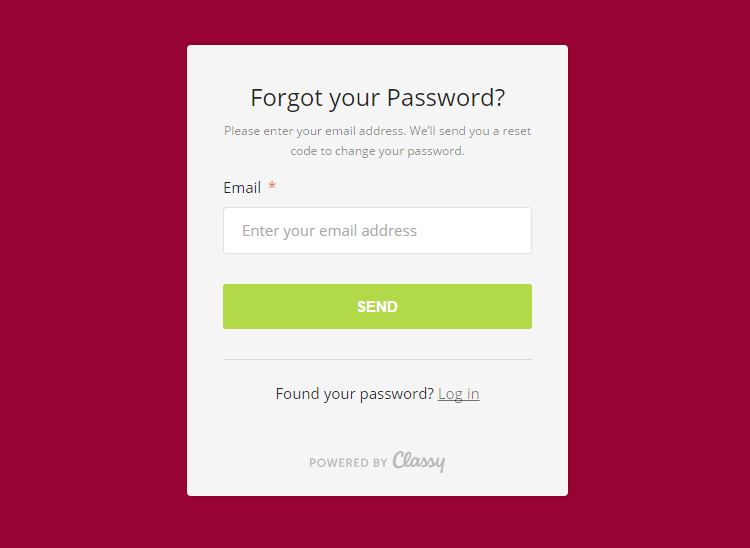Click the 'Enter your email address' placeholder text
This screenshot has width=750, height=548.
point(329,231)
